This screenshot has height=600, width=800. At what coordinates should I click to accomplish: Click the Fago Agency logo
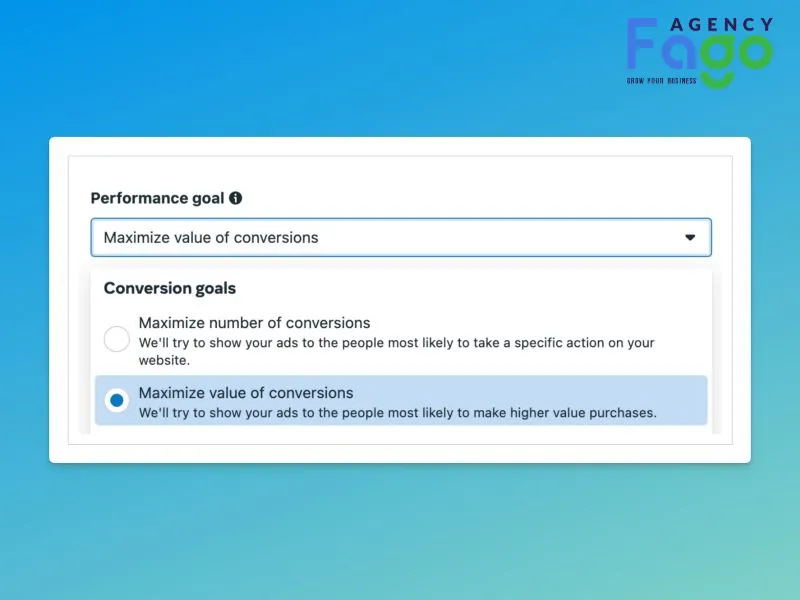point(700,53)
